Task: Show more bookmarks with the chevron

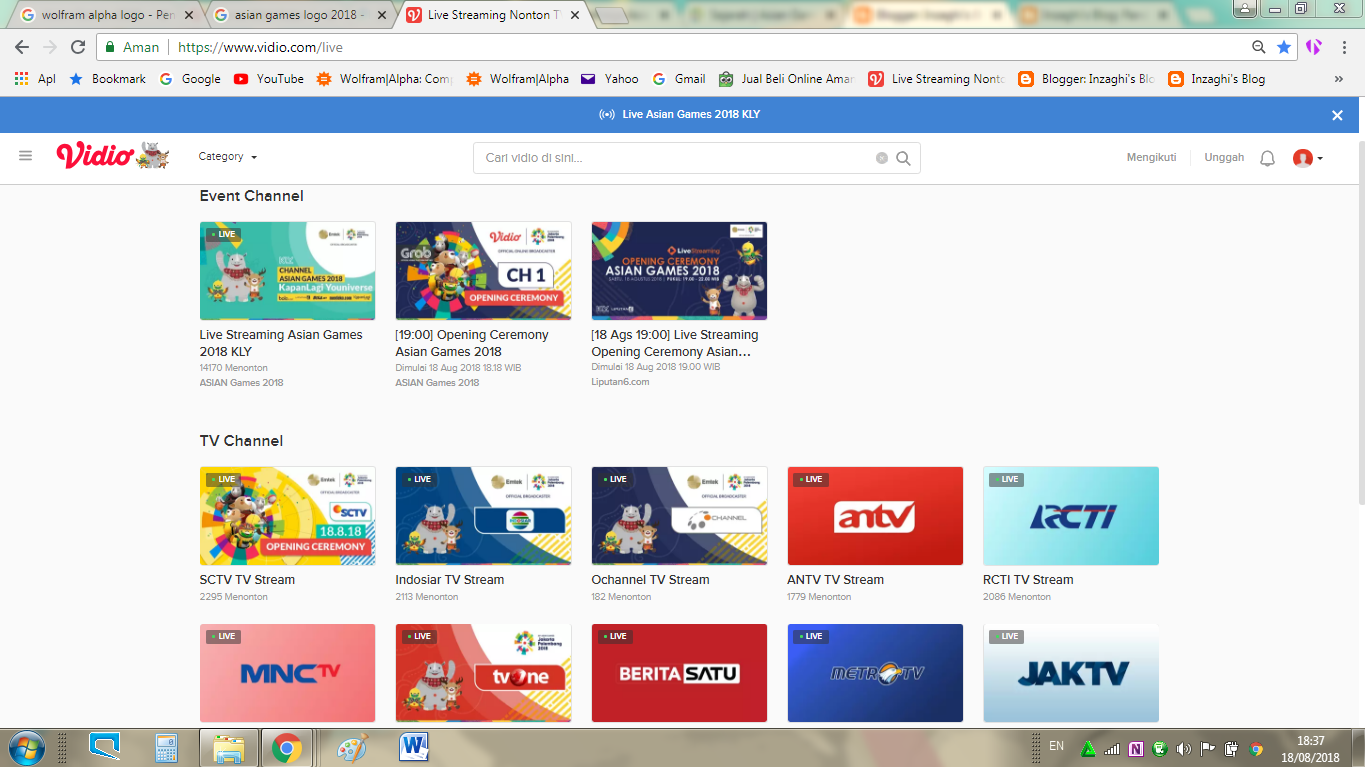Action: click(x=1339, y=79)
